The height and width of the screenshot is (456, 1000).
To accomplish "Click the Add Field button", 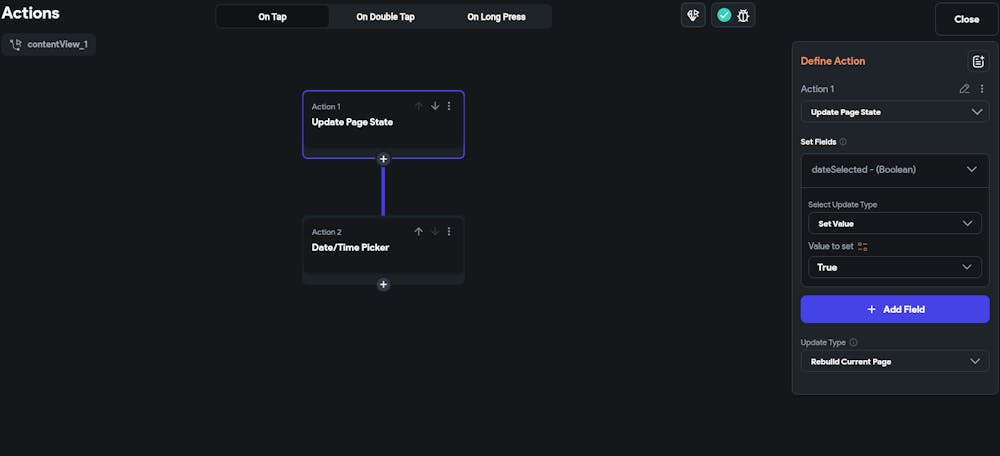I will 895,310.
